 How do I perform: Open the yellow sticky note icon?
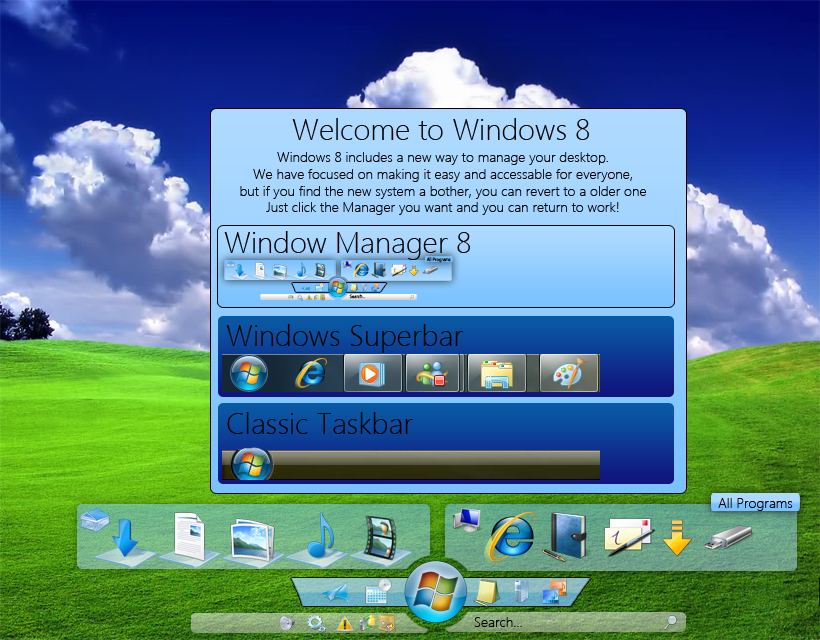(486, 592)
